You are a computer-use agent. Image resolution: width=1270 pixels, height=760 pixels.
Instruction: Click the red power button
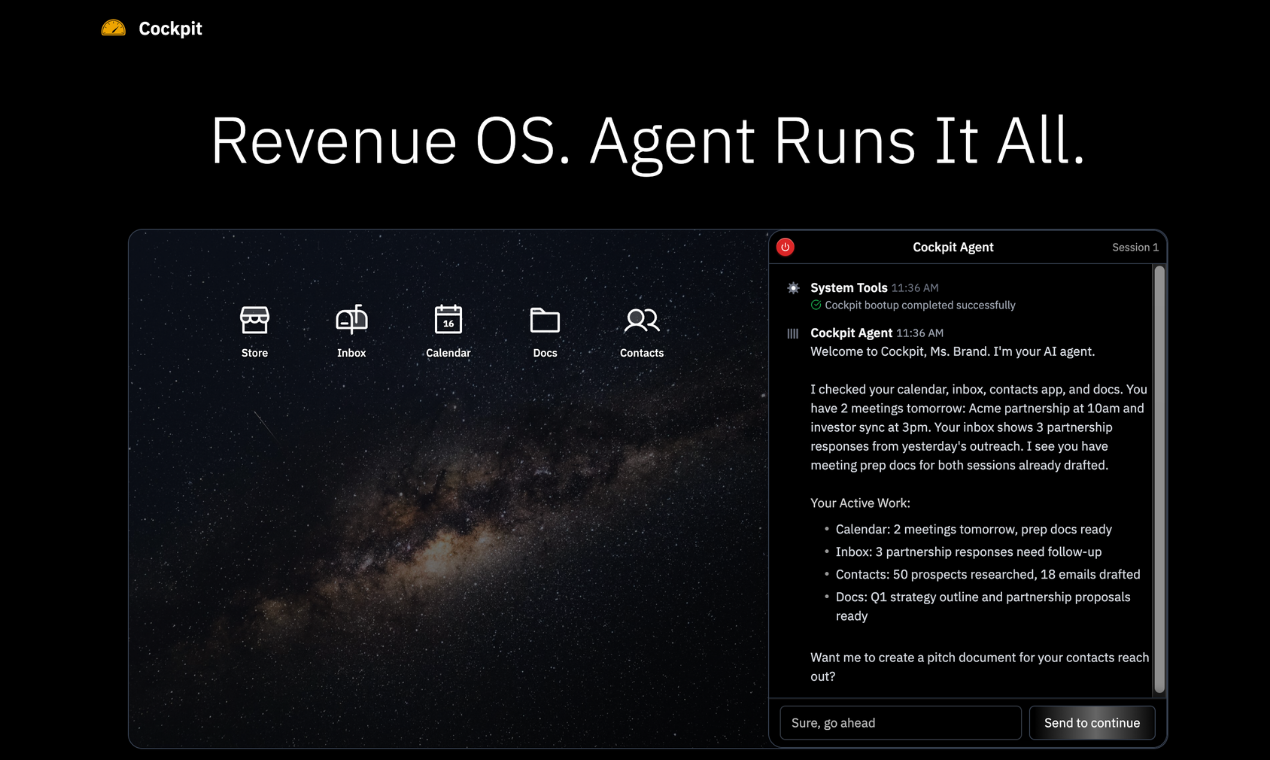[785, 247]
